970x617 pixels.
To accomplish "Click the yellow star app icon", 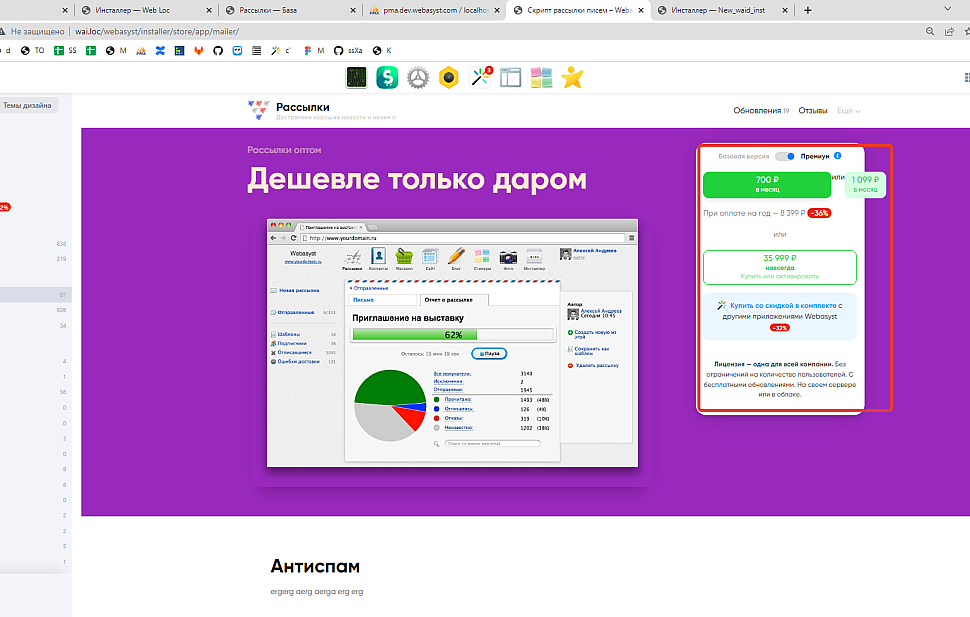I will (572, 77).
